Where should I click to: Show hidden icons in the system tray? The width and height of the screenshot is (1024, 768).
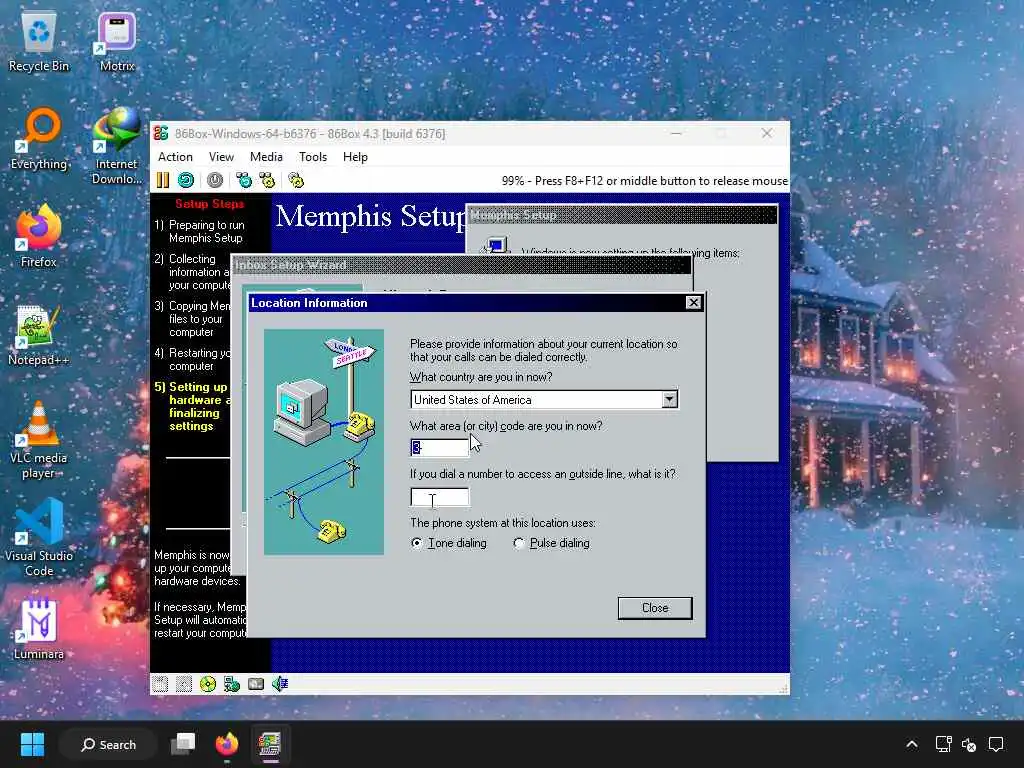tap(912, 744)
